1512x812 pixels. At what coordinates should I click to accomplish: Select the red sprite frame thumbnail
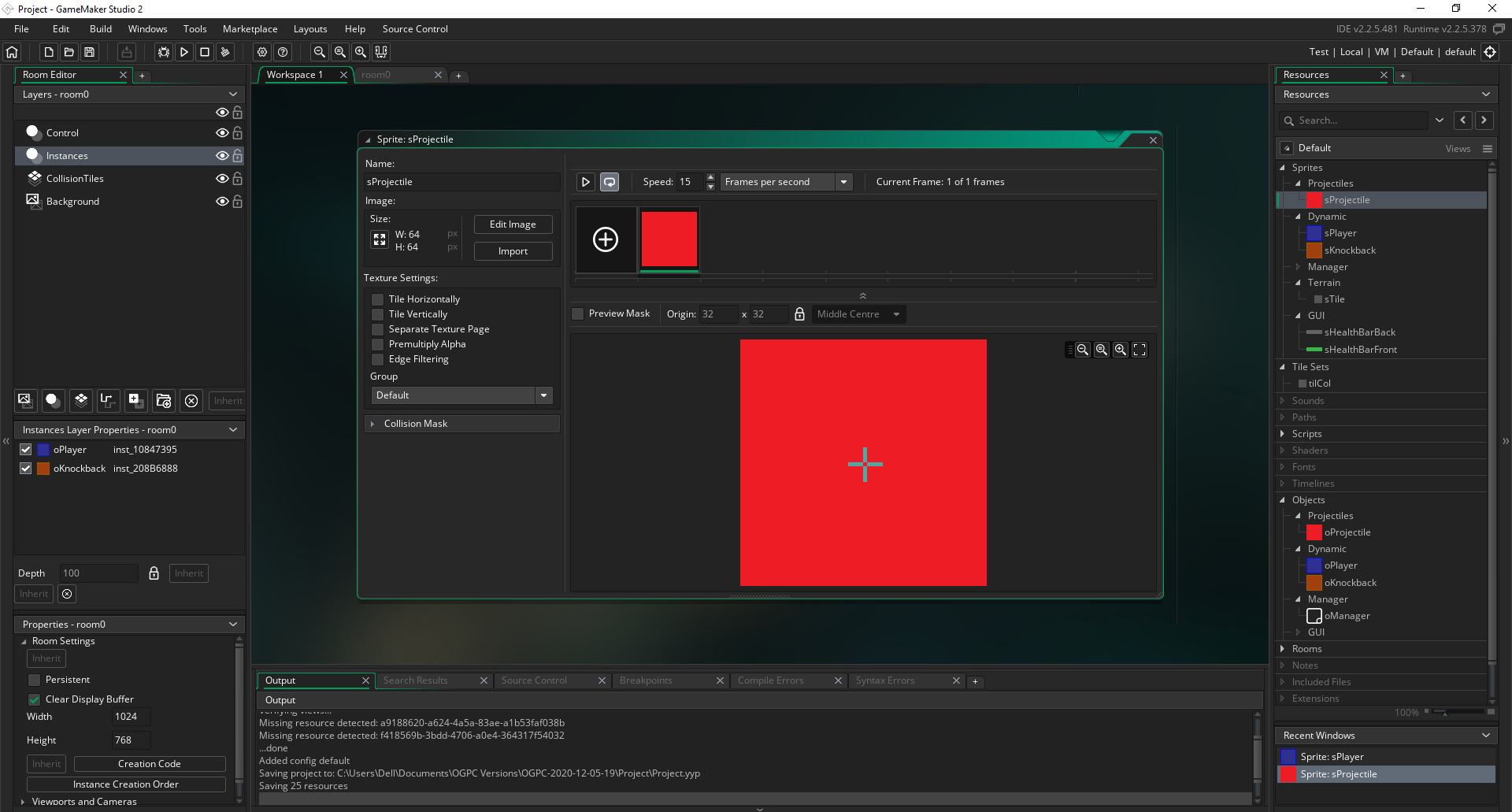pyautogui.click(x=669, y=239)
